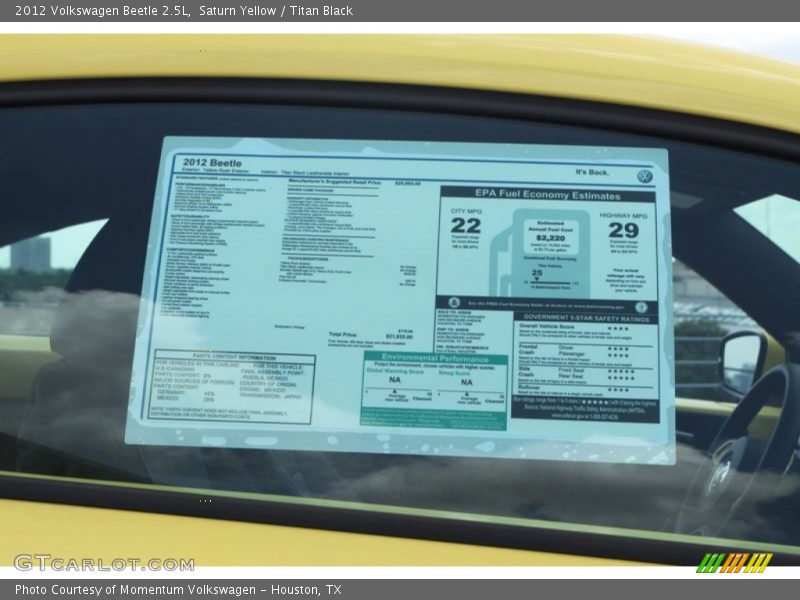Click the Overall Vehicle Score star rating
Image resolution: width=800 pixels, height=600 pixels.
pyautogui.click(x=618, y=328)
